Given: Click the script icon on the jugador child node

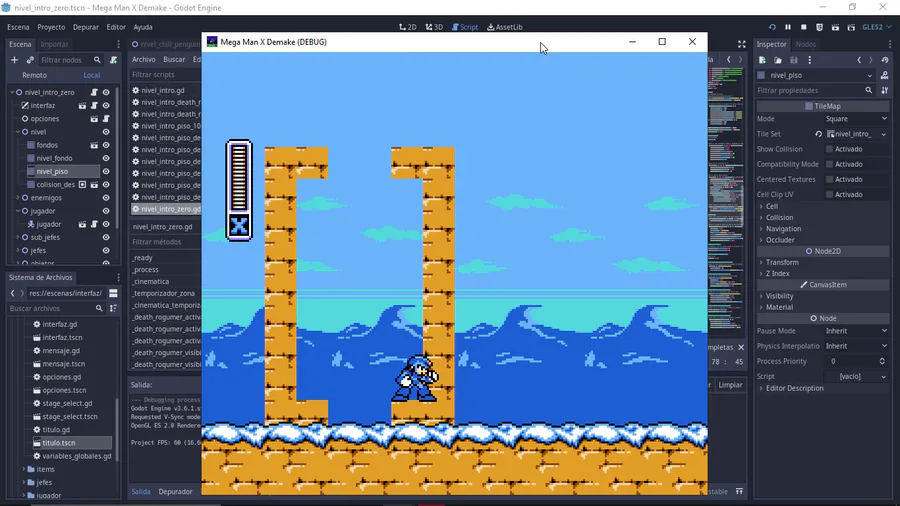Looking at the screenshot, I should click(x=94, y=224).
